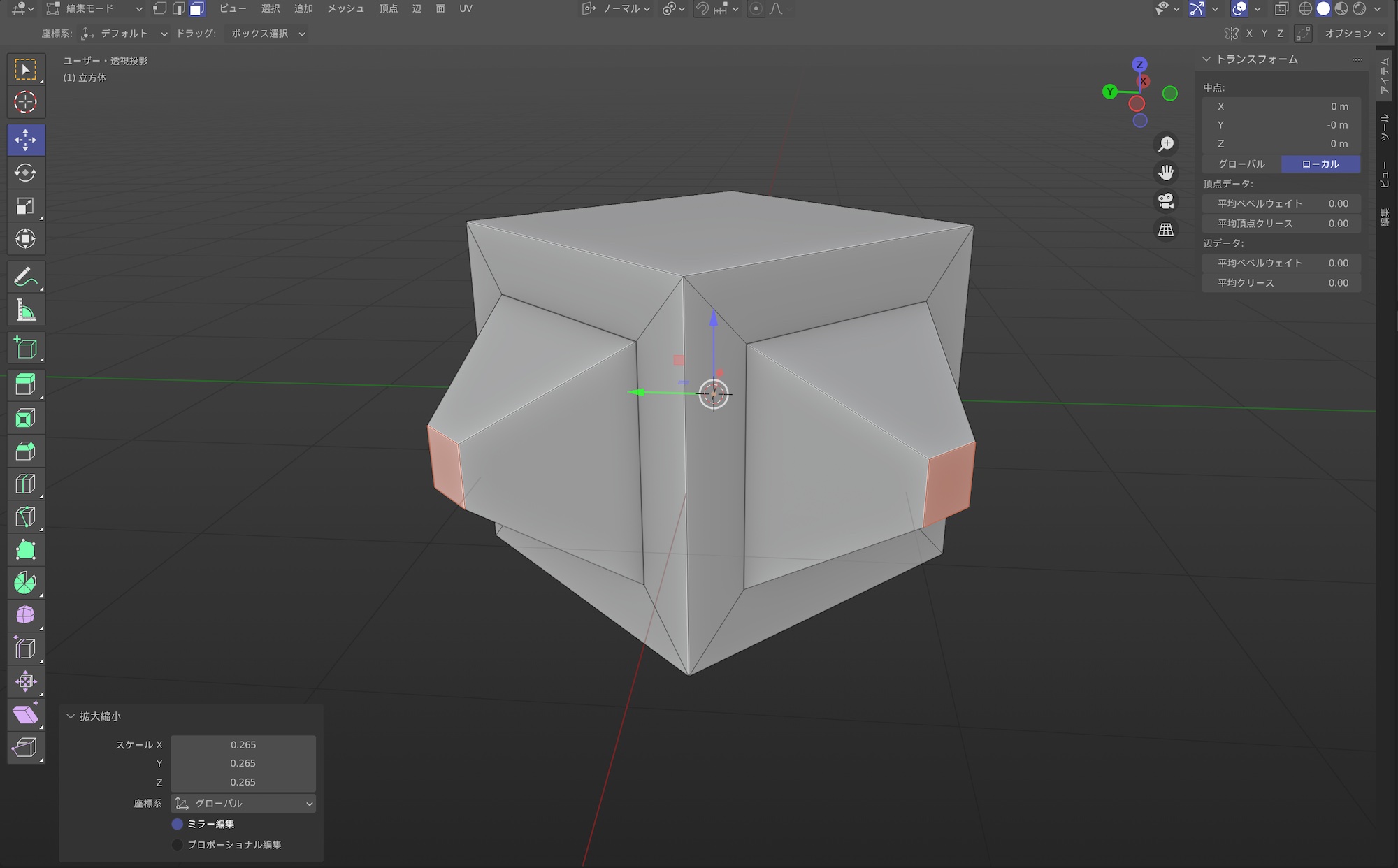Select the Rotate tool in toolbar

point(25,173)
